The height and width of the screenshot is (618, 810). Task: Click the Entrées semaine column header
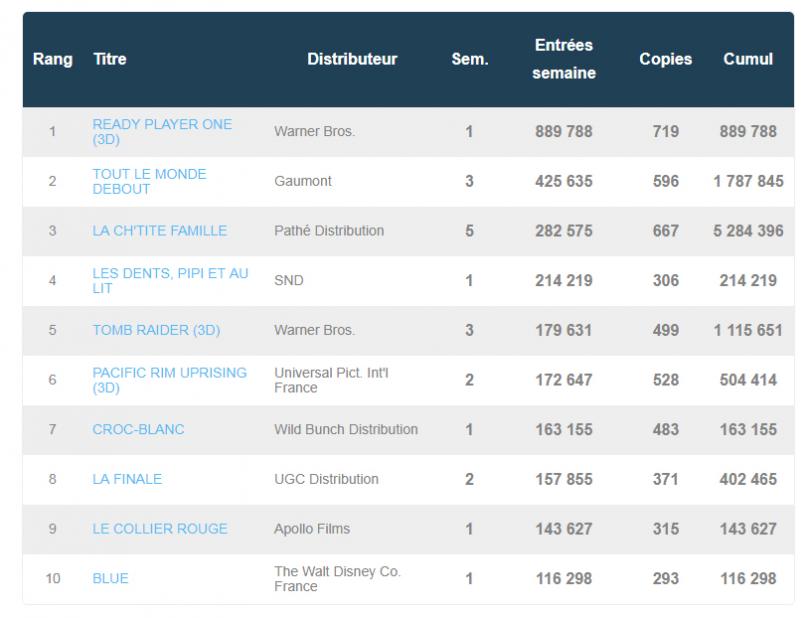click(564, 60)
